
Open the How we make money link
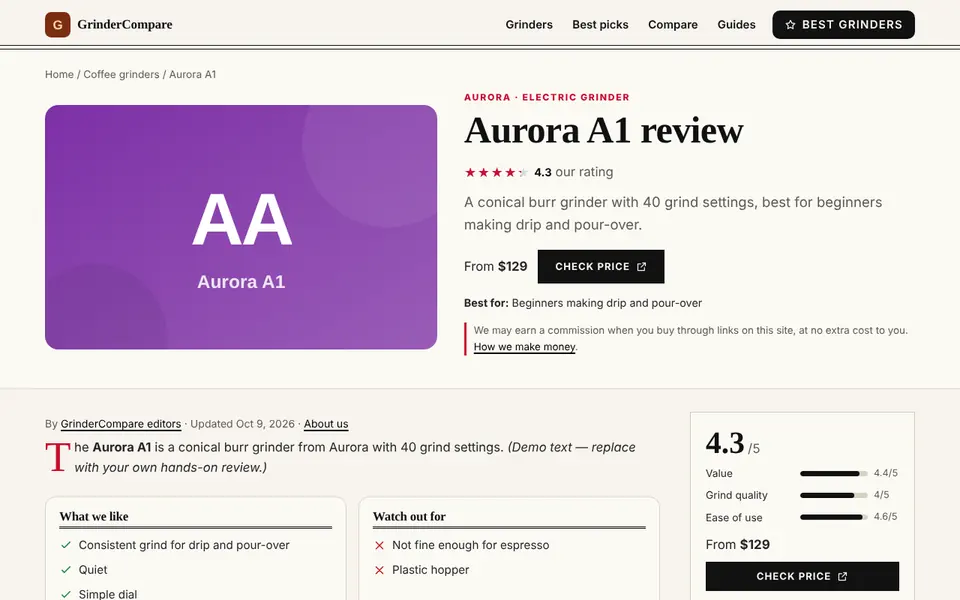pyautogui.click(x=525, y=347)
